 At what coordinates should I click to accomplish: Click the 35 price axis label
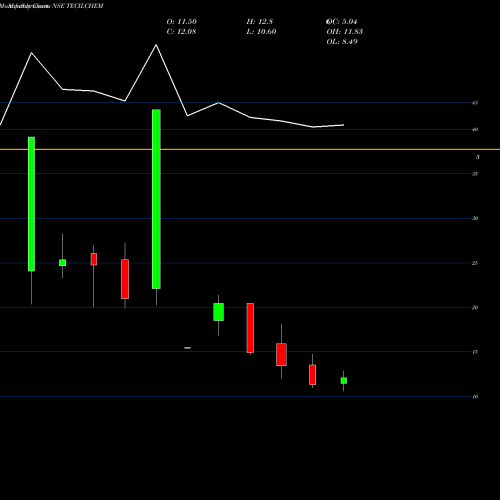point(475,174)
